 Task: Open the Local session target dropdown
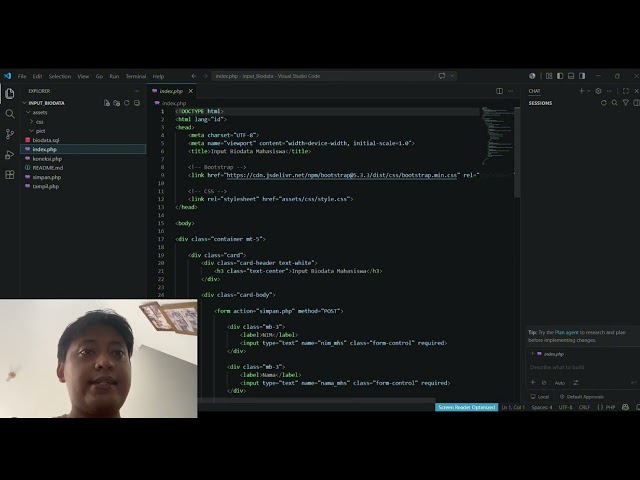click(x=540, y=397)
